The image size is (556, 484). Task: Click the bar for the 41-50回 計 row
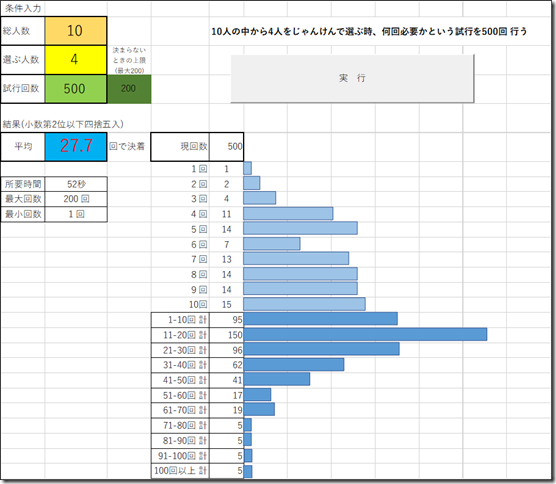[277, 379]
